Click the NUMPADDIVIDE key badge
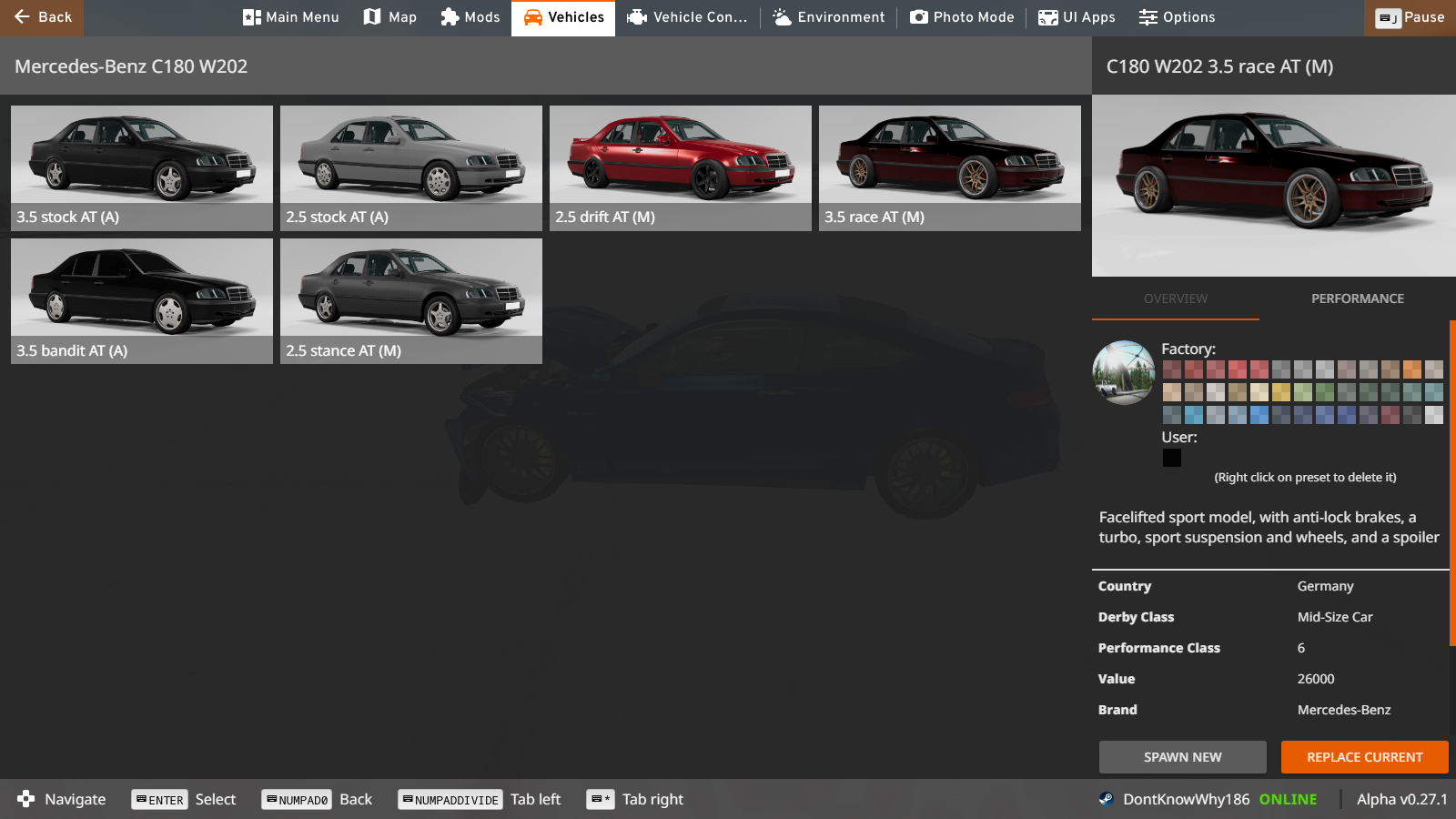Viewport: 1456px width, 819px height. 450,800
